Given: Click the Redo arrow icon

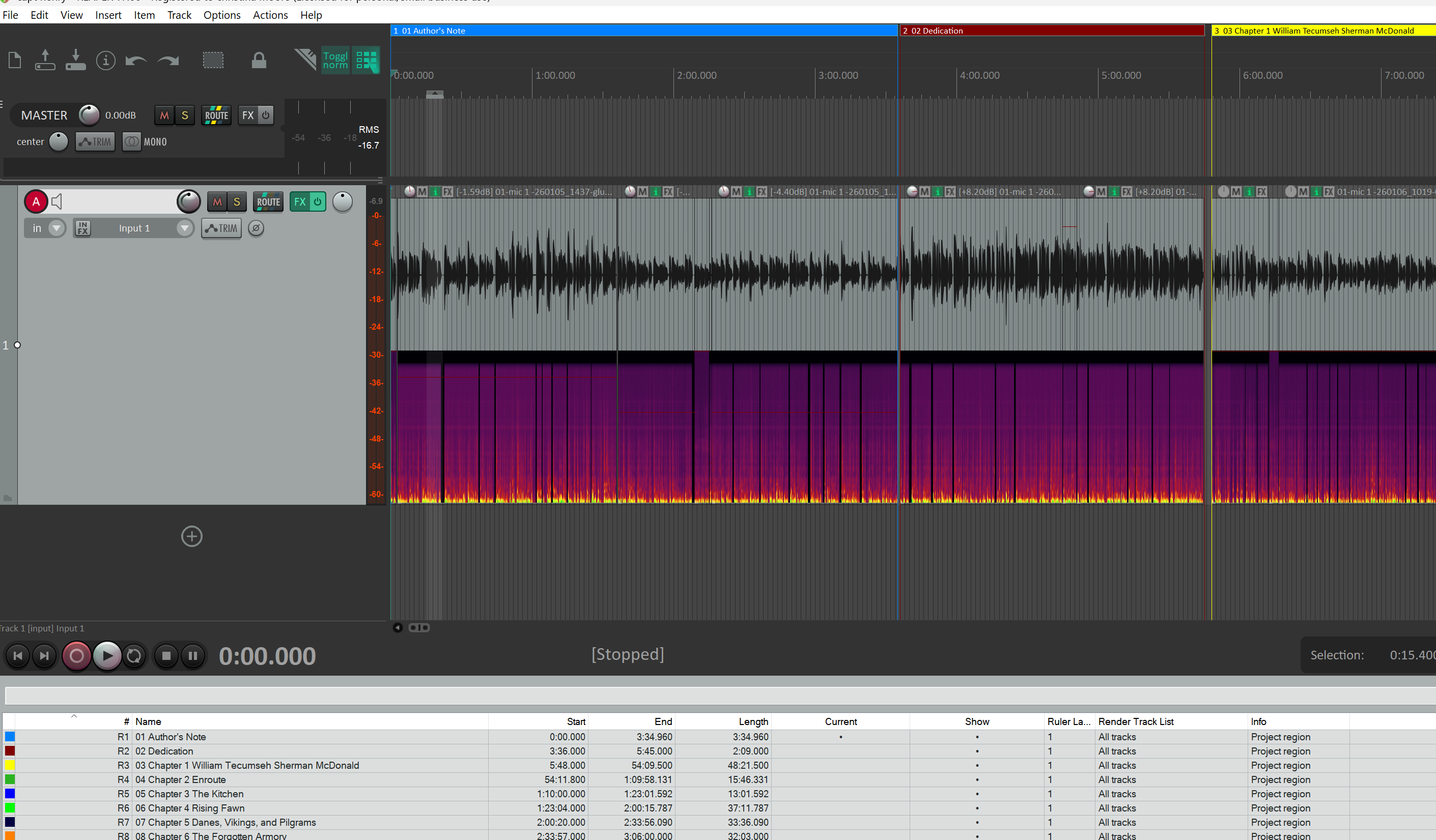Looking at the screenshot, I should (x=168, y=60).
